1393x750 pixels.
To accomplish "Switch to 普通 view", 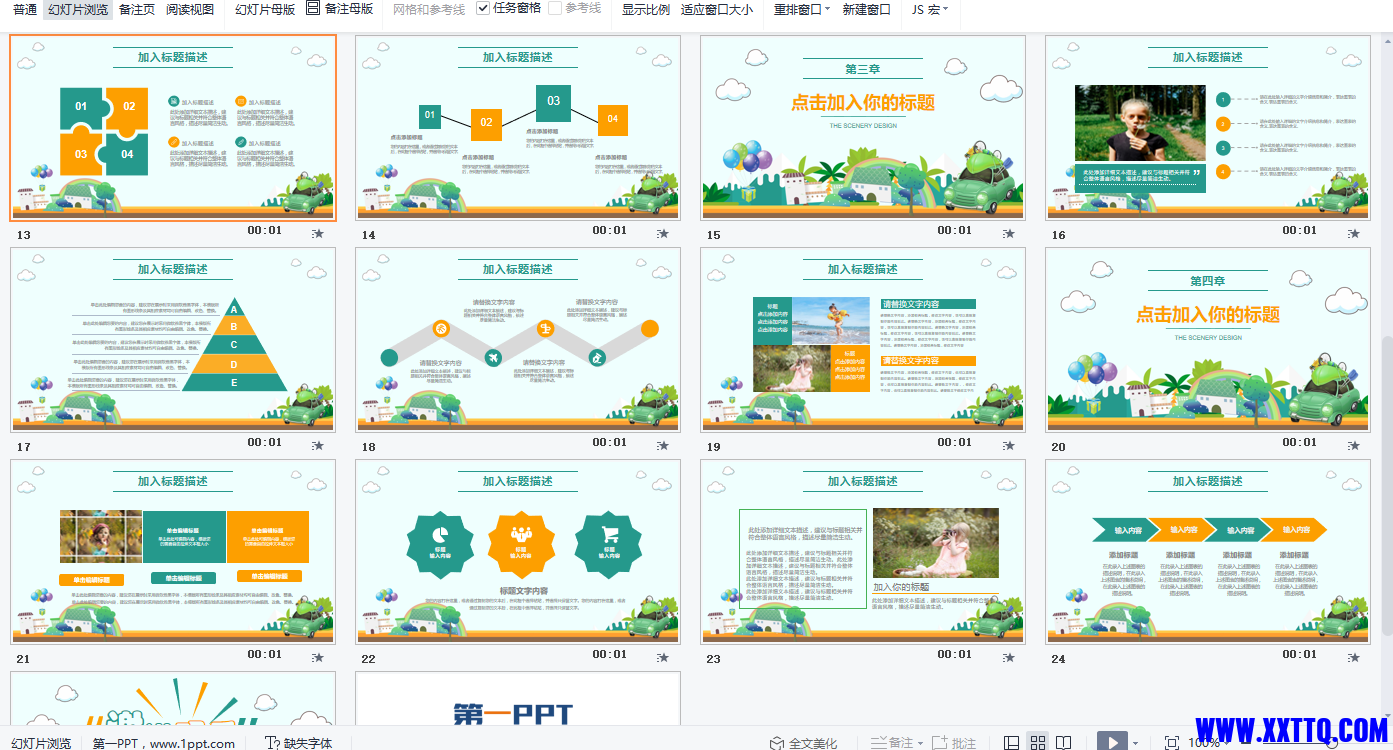I will tap(25, 9).
